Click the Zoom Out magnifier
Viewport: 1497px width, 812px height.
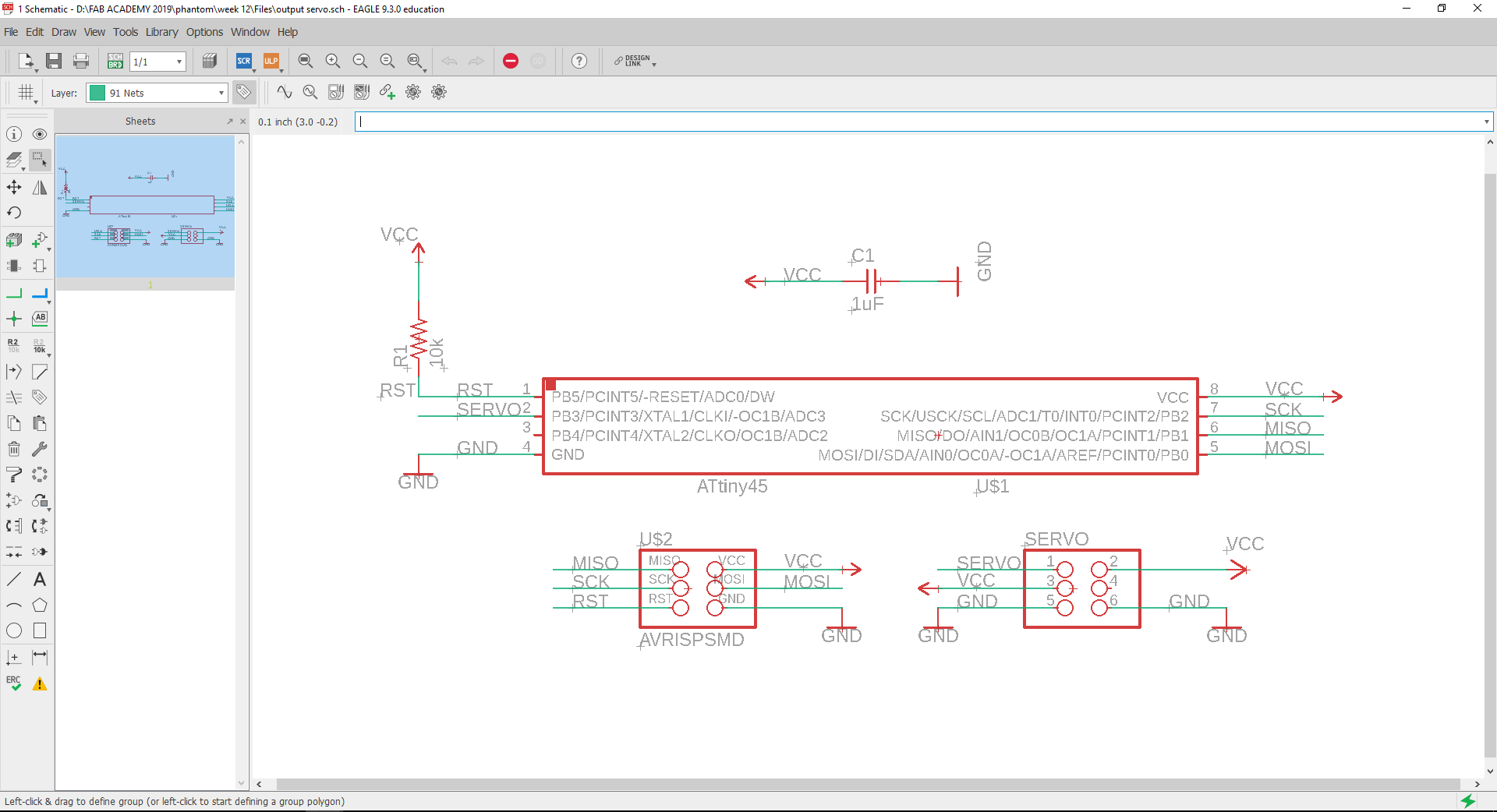pos(360,61)
